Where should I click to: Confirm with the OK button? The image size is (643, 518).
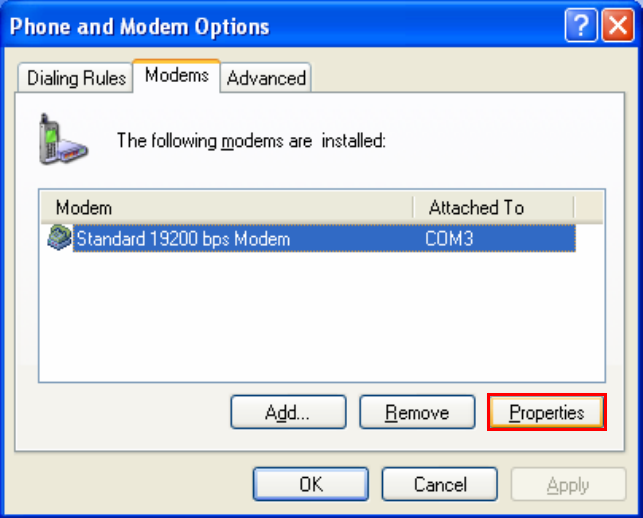(311, 484)
